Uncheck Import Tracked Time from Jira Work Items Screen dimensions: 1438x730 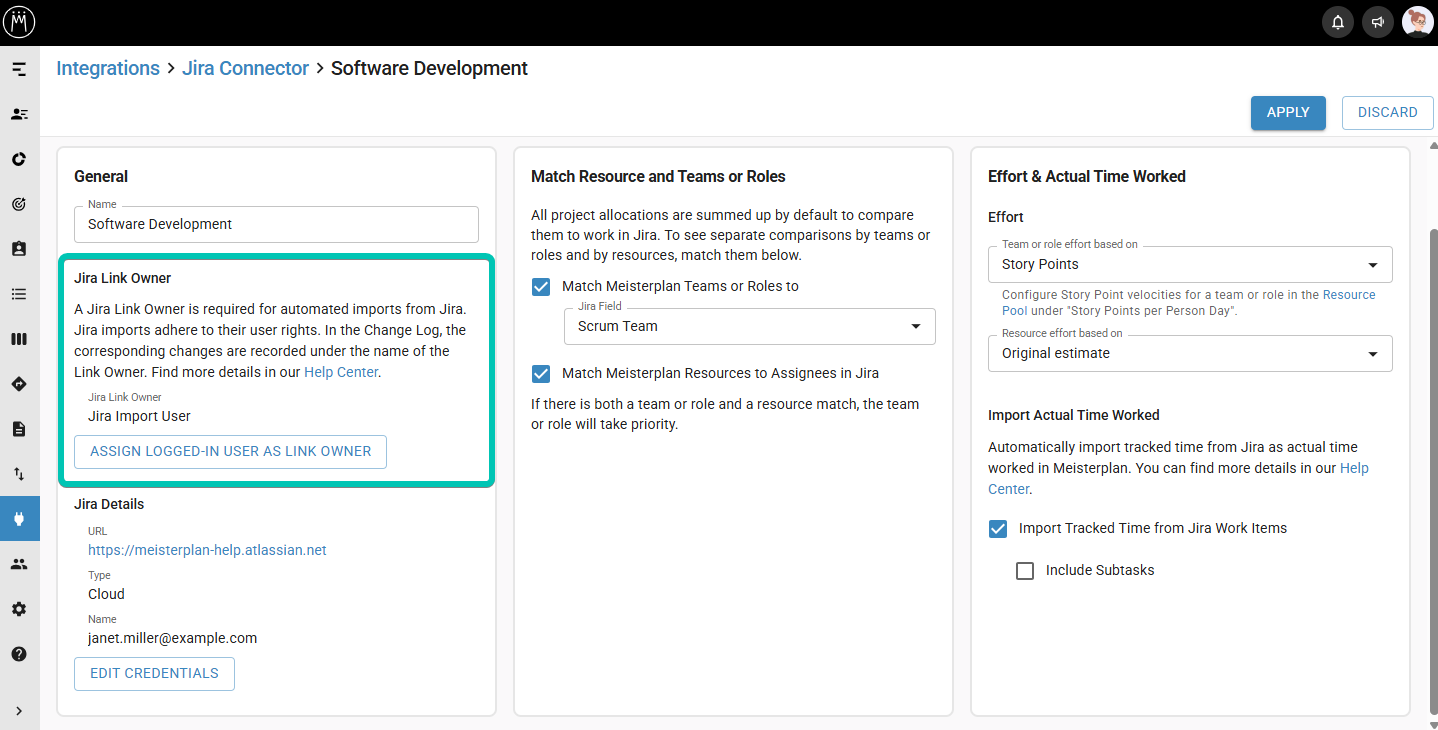coord(998,529)
